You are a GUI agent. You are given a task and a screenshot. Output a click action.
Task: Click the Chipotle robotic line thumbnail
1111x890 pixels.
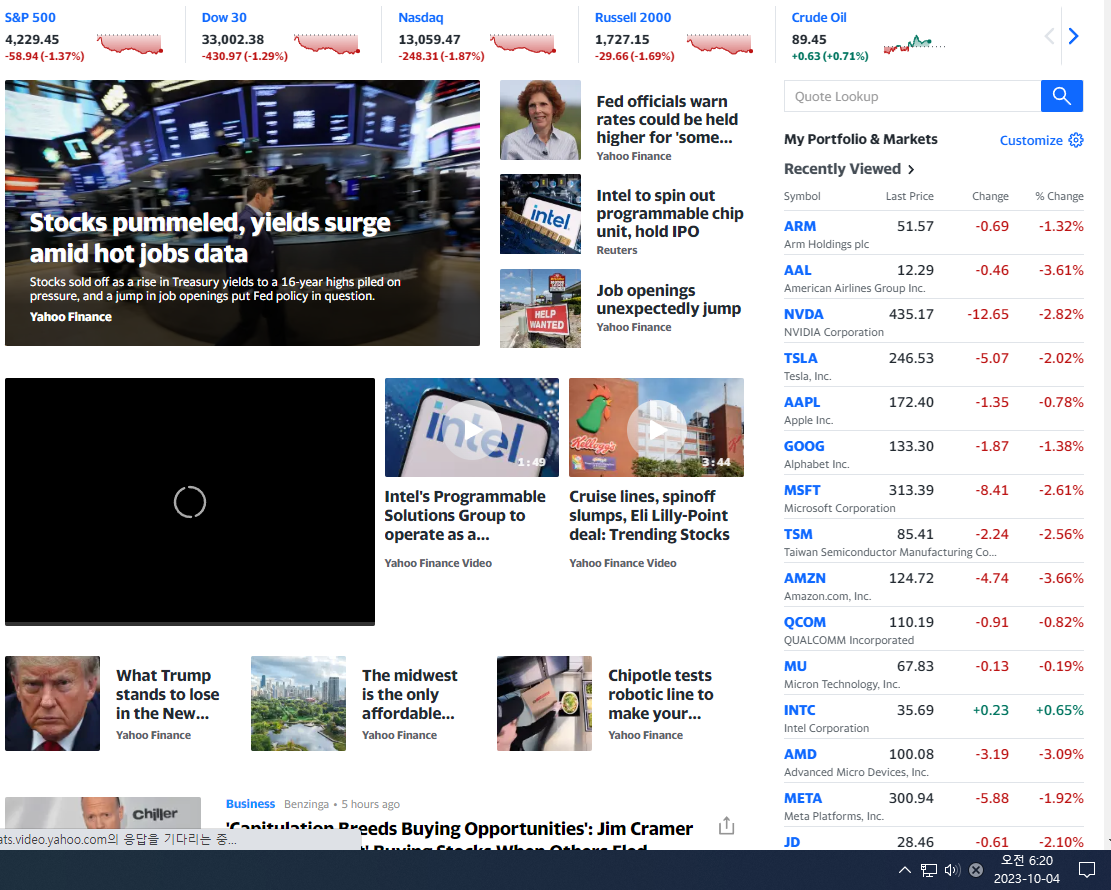[544, 703]
